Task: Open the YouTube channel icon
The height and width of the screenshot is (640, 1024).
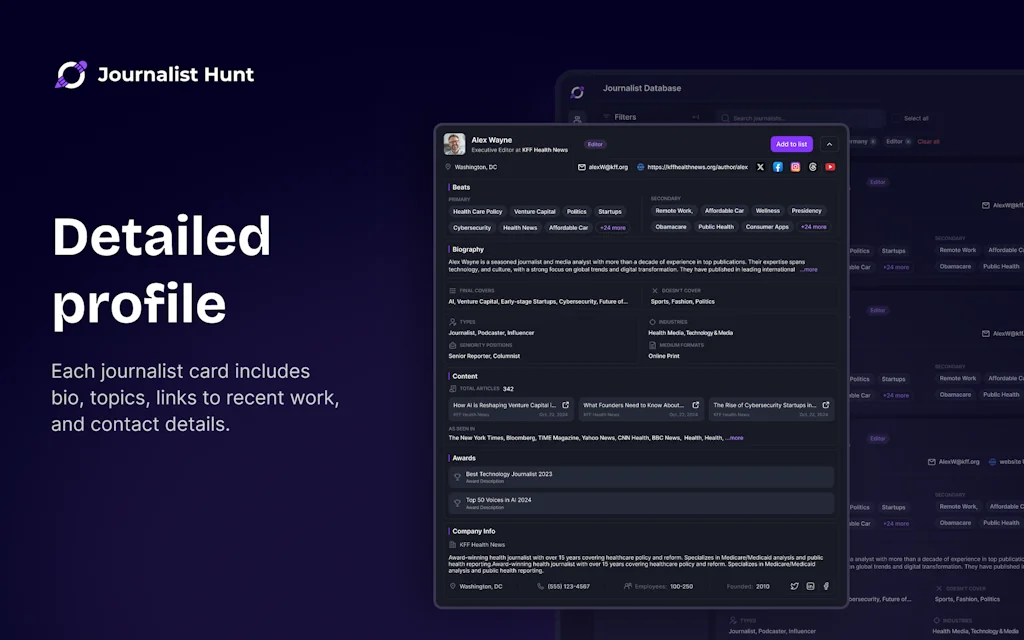Action: click(x=830, y=167)
